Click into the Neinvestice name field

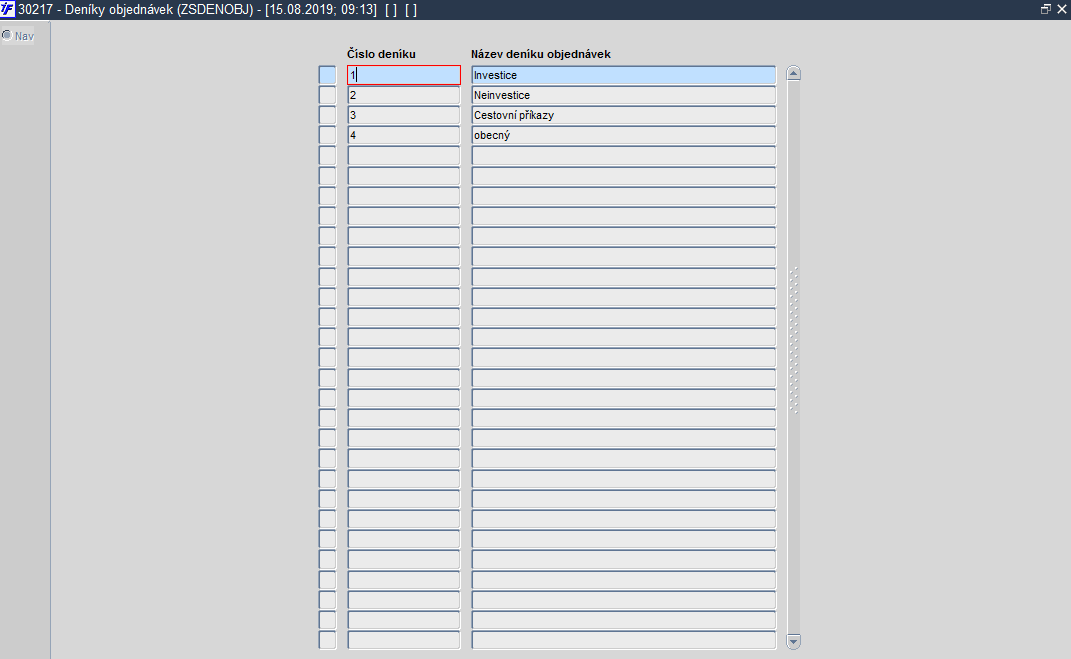pos(624,95)
